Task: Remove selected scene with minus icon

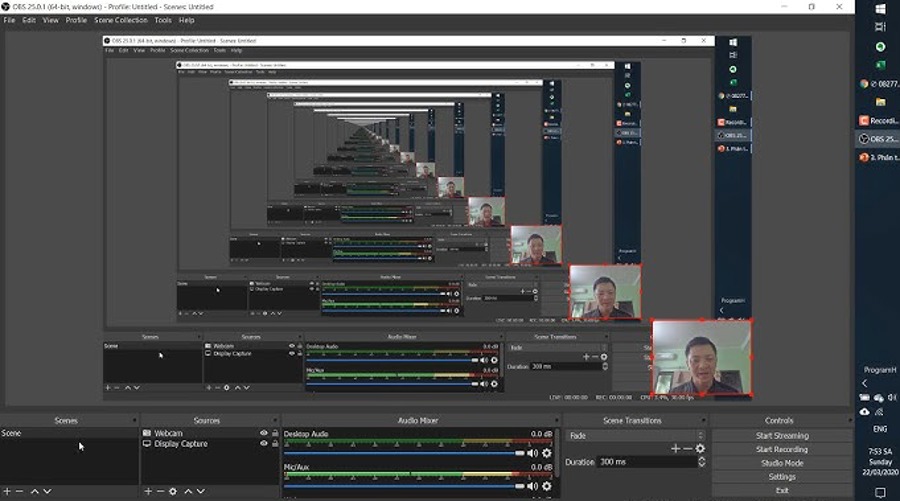Action: 19,491
